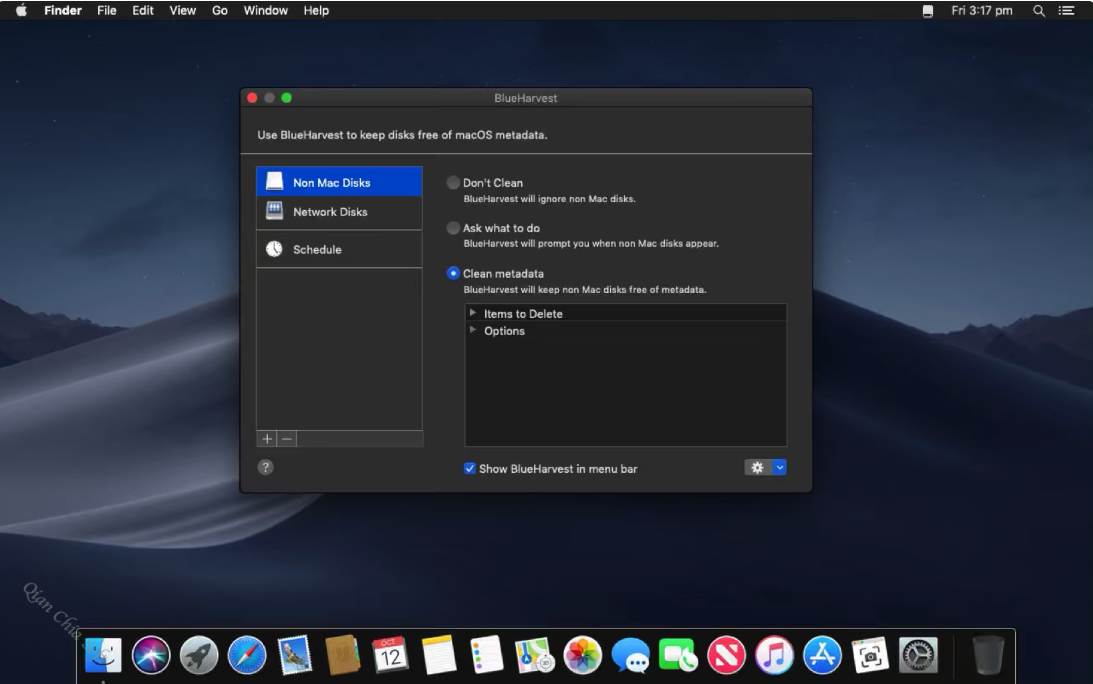Image resolution: width=1093 pixels, height=684 pixels.
Task: Open Calendar from the Dock
Action: [390, 655]
